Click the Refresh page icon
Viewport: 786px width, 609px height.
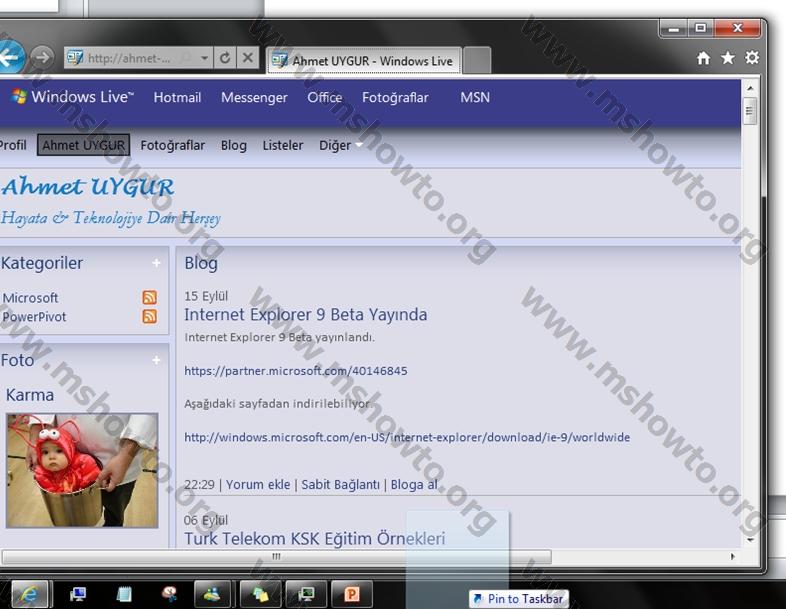(x=225, y=58)
